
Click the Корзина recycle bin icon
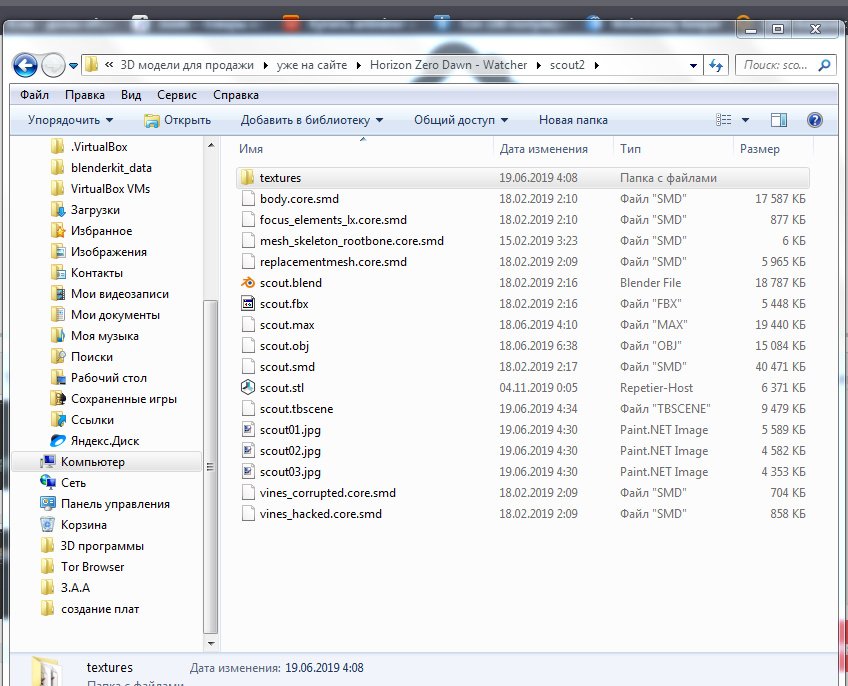pyautogui.click(x=48, y=524)
